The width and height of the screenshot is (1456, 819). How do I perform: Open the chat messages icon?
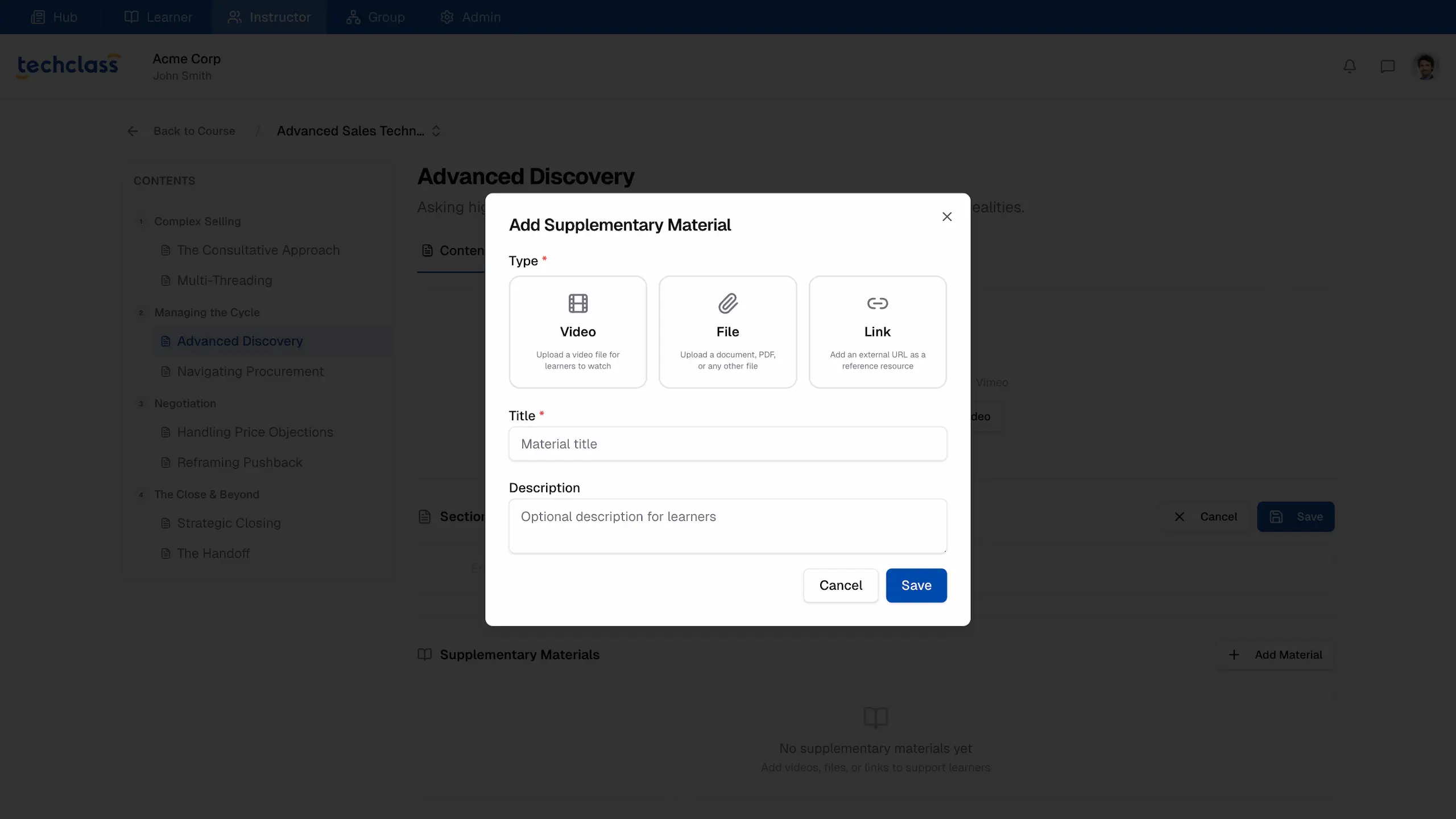pyautogui.click(x=1387, y=67)
